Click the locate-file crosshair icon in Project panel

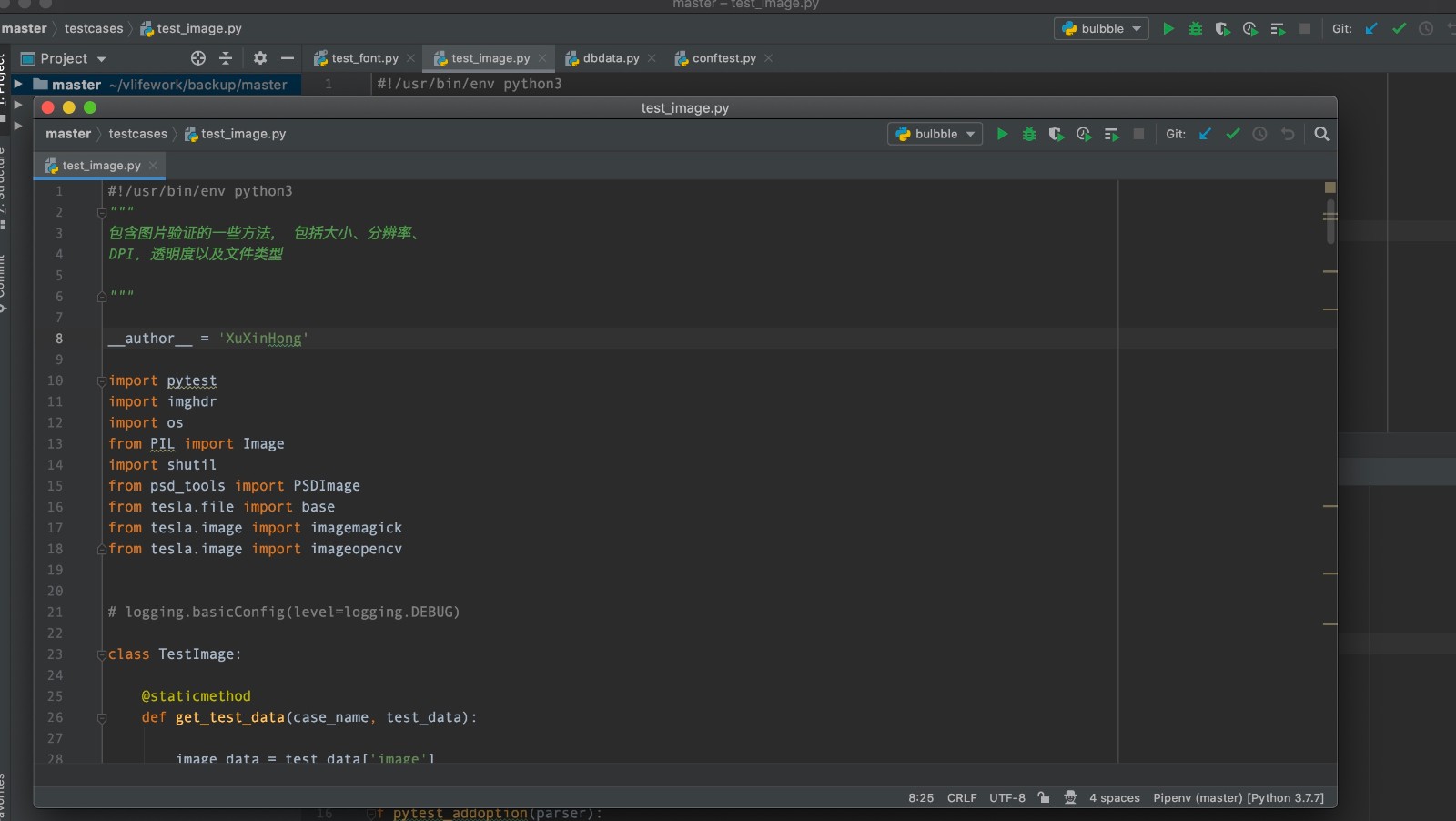[198, 58]
